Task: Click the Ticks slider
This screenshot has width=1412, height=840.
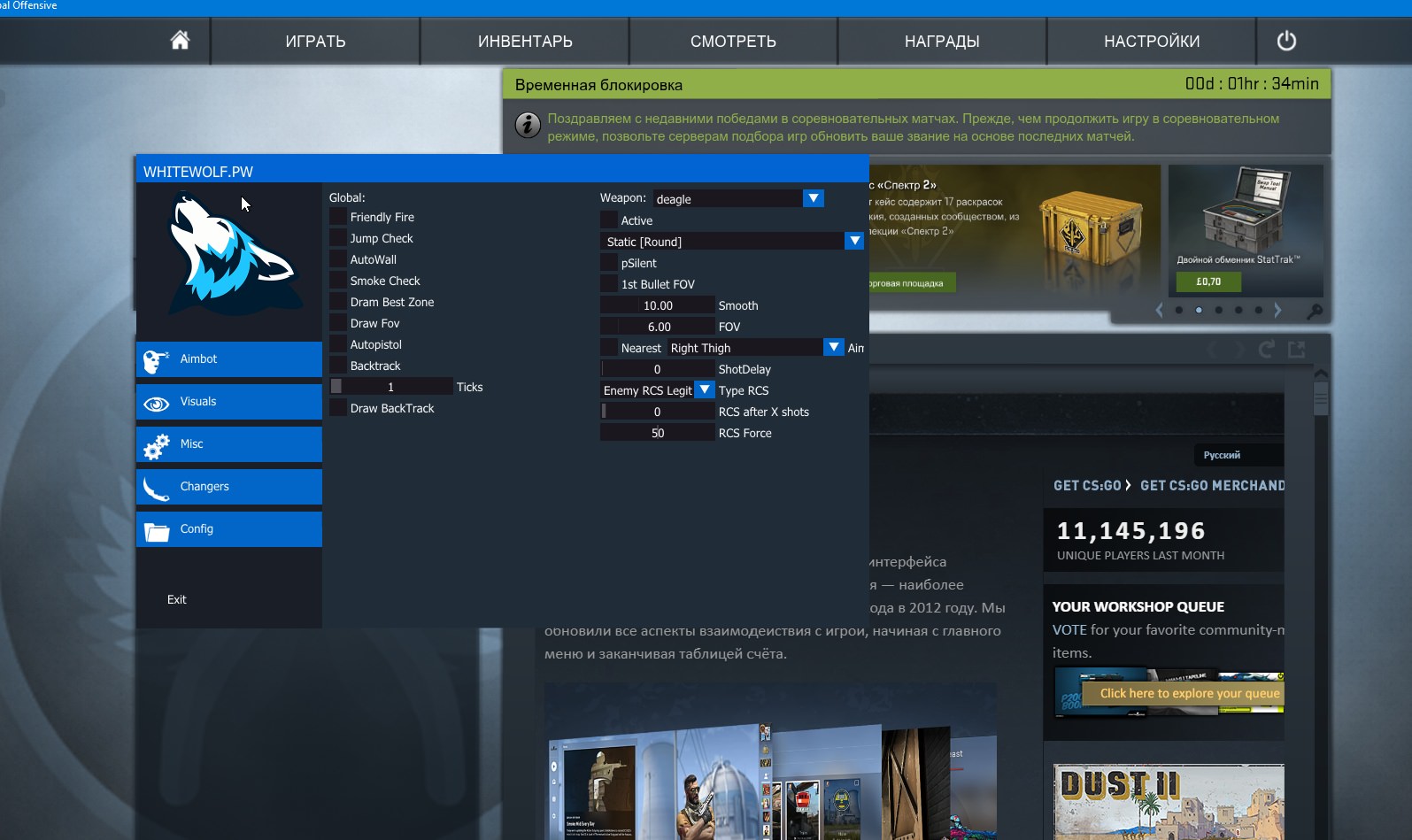Action: click(391, 387)
